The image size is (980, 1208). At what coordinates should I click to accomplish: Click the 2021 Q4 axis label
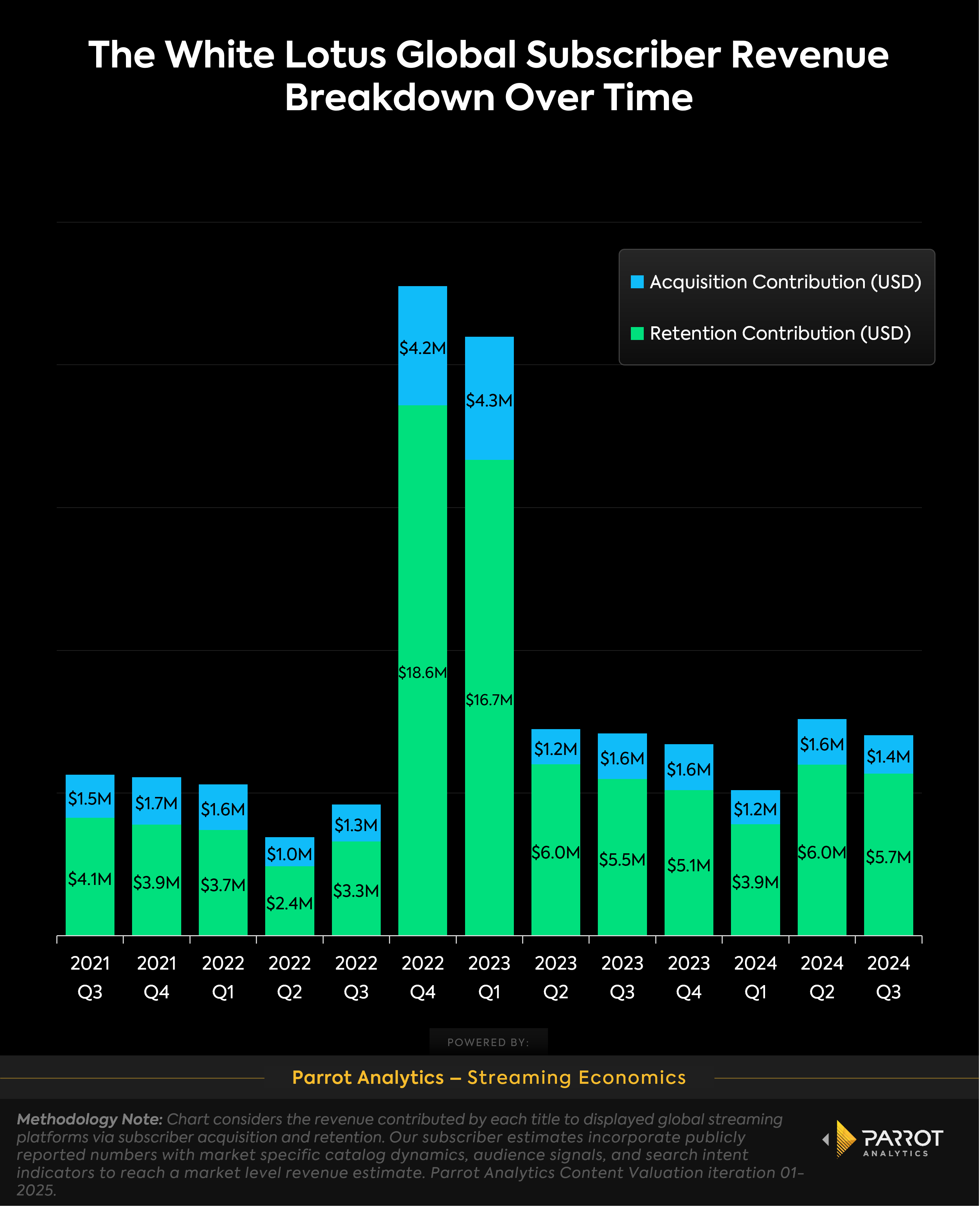click(x=156, y=978)
